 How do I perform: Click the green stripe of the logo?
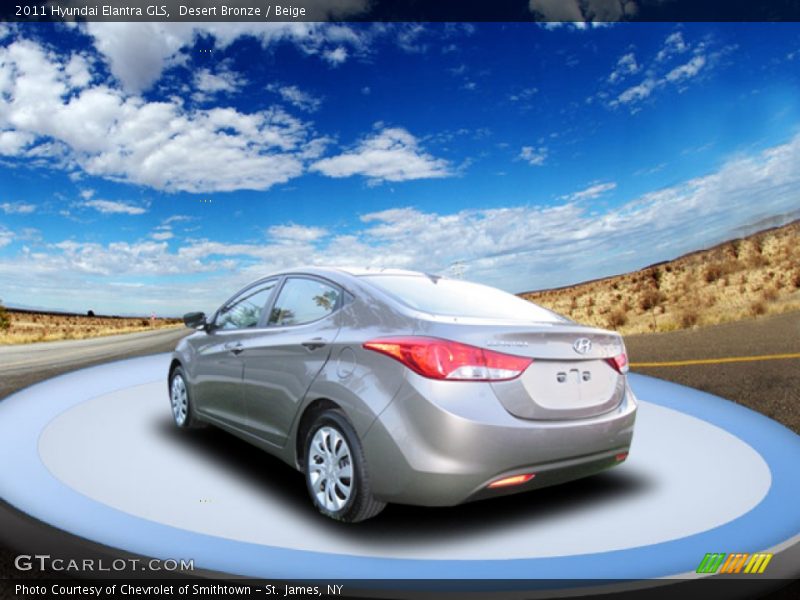tap(710, 563)
